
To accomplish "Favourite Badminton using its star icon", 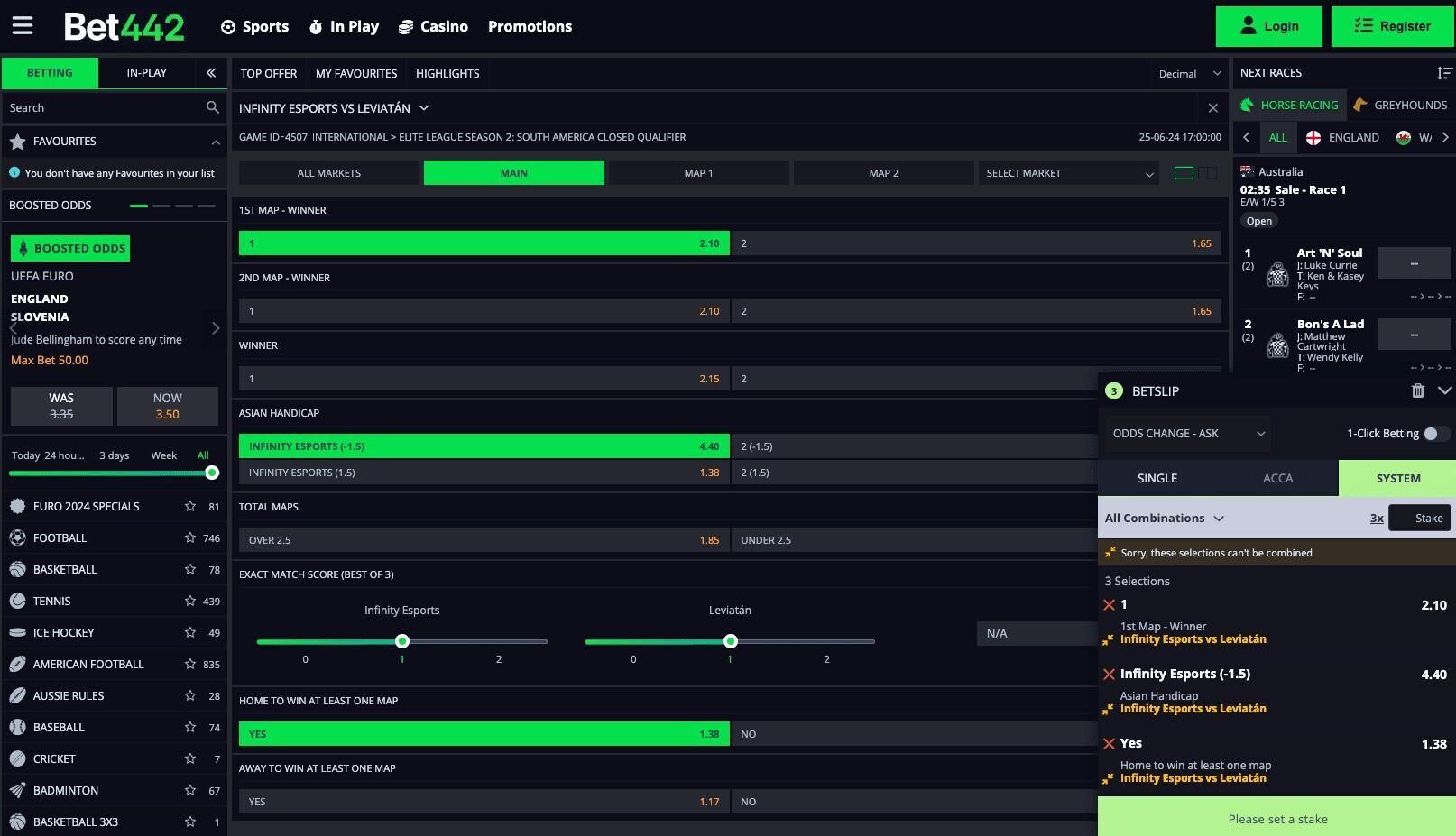I will 190,791.
